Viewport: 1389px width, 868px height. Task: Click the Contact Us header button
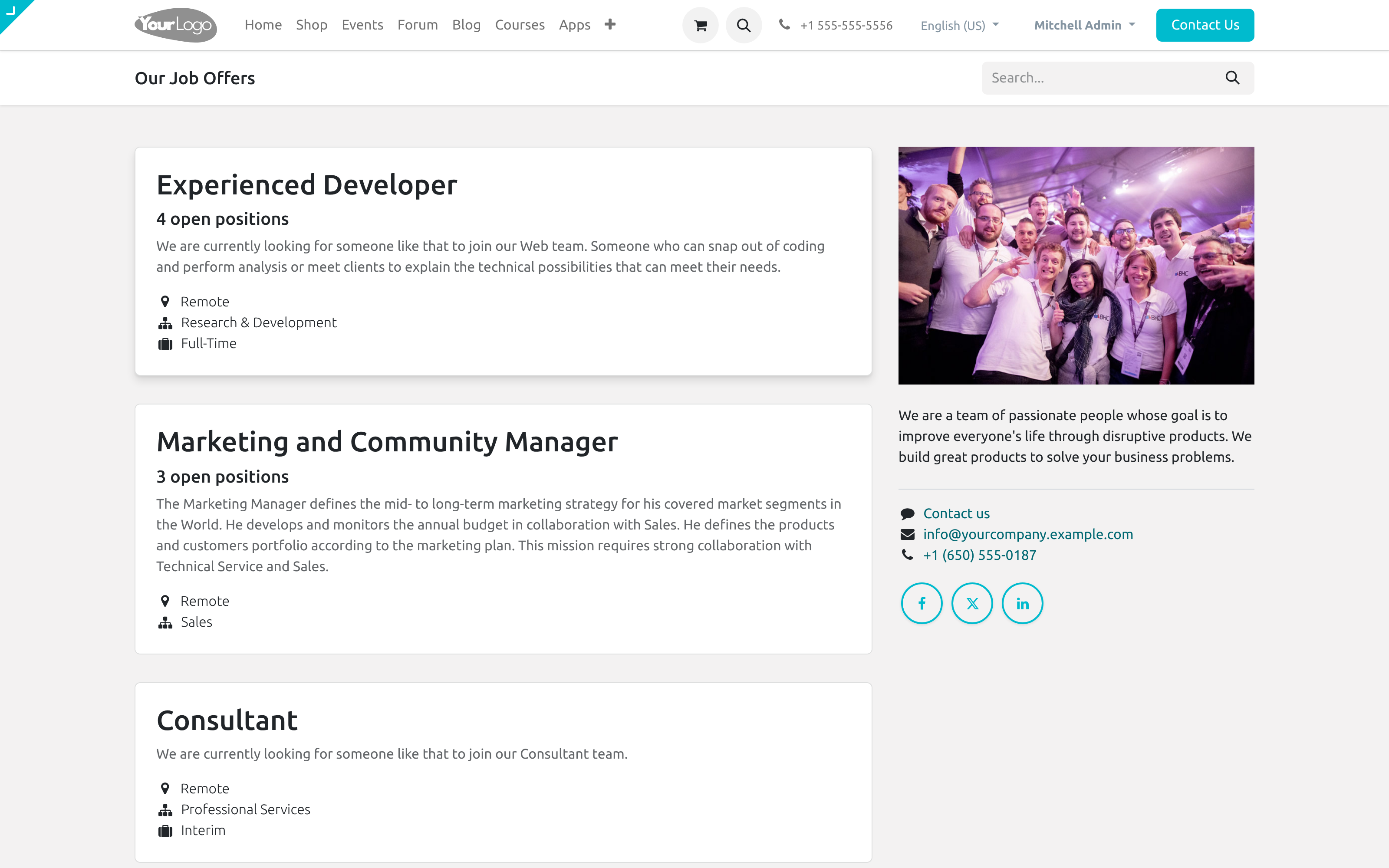1205,25
